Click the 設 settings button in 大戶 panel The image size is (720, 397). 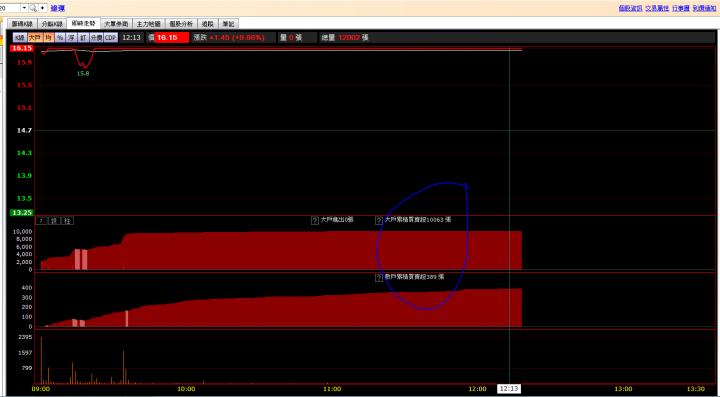tap(55, 221)
